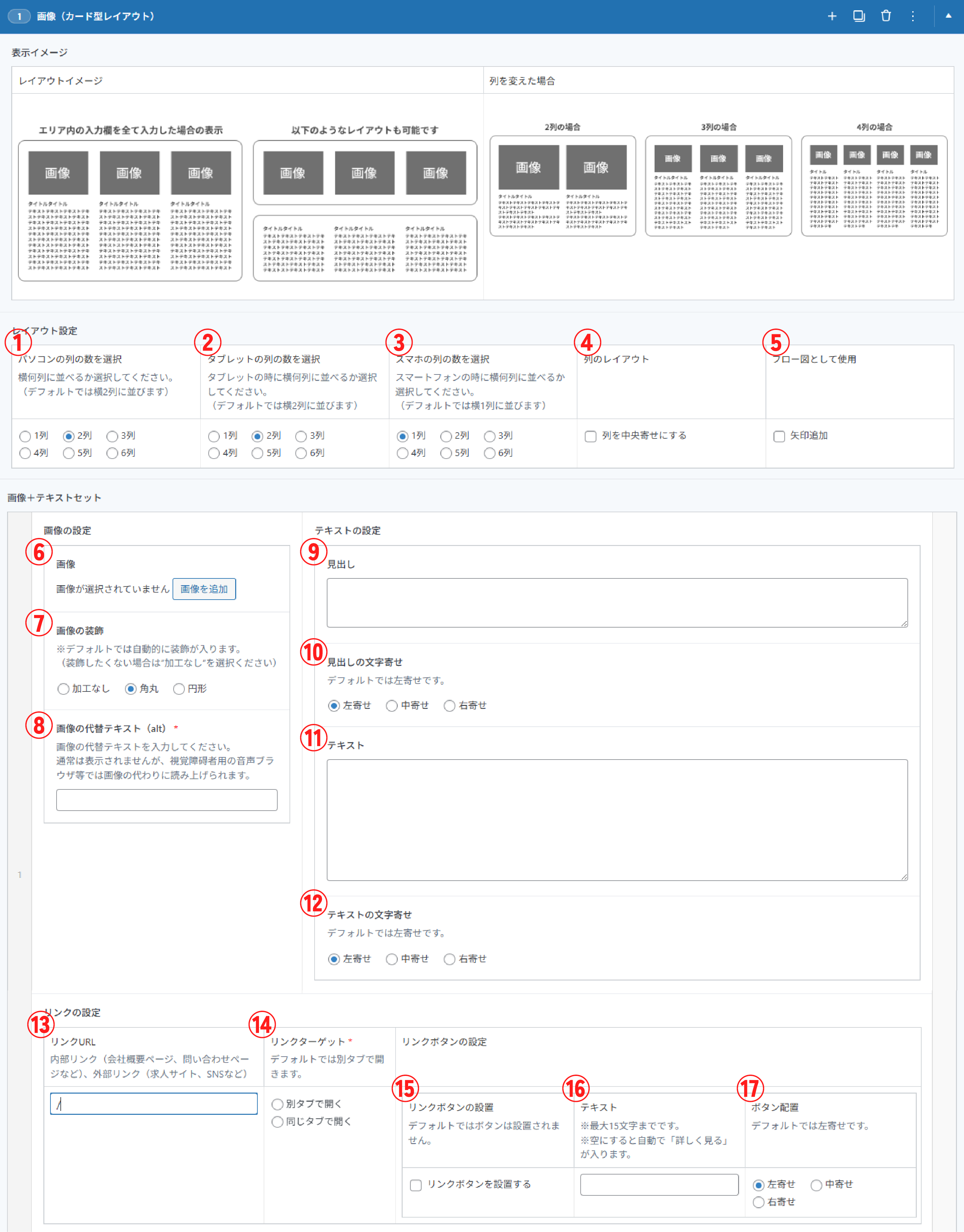Check the 矢印追加 checkbox
Viewport: 964px width, 1232px height.
point(779,436)
